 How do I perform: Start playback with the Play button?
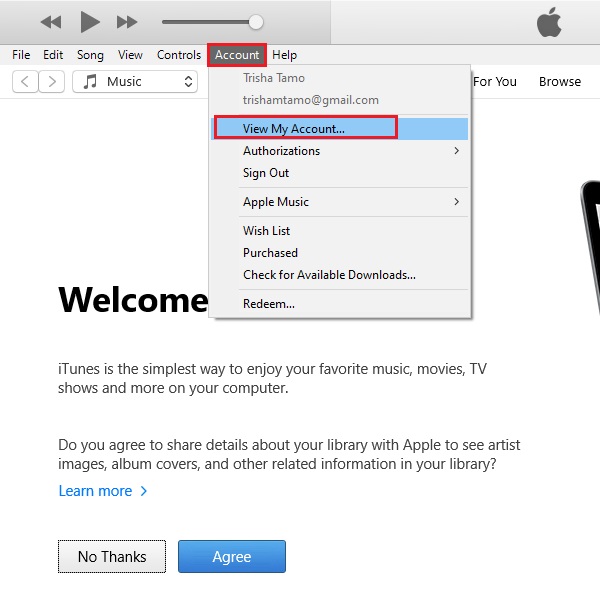point(90,22)
